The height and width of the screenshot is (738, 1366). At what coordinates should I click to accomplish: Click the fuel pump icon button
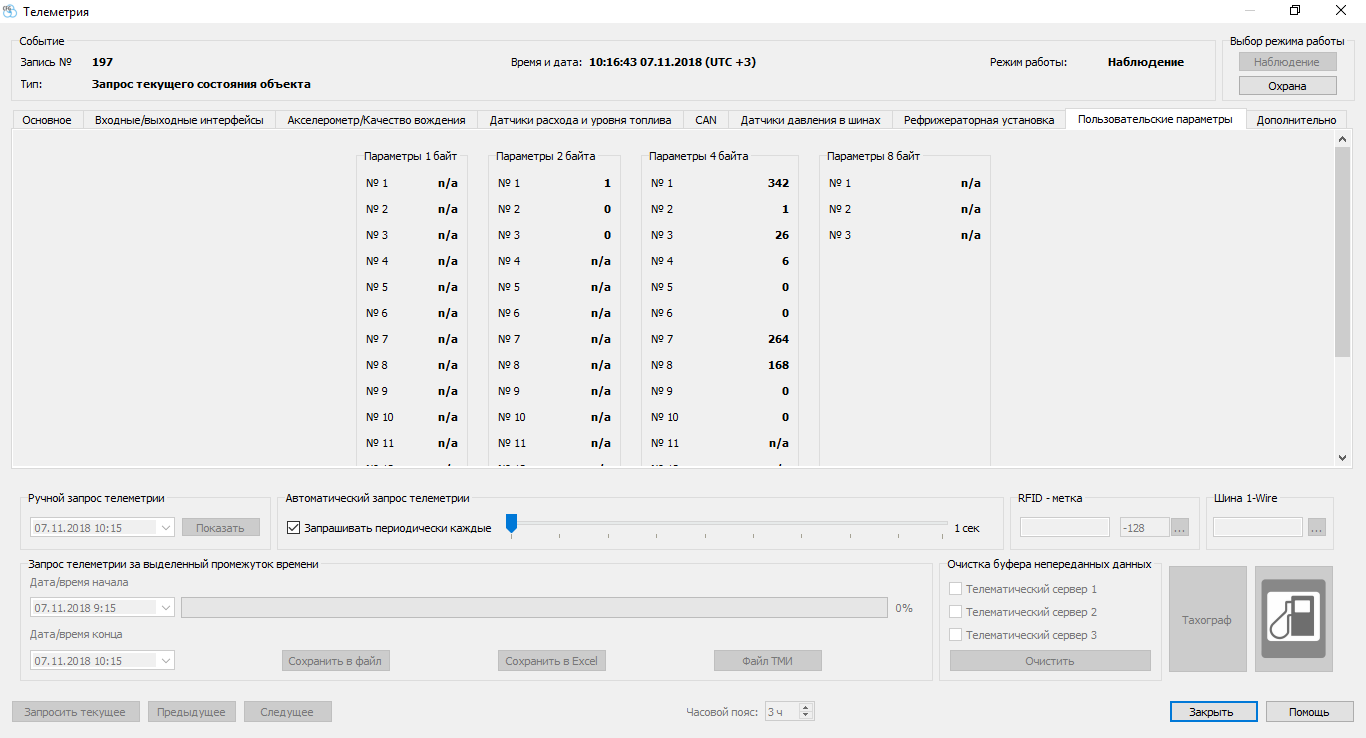1293,619
